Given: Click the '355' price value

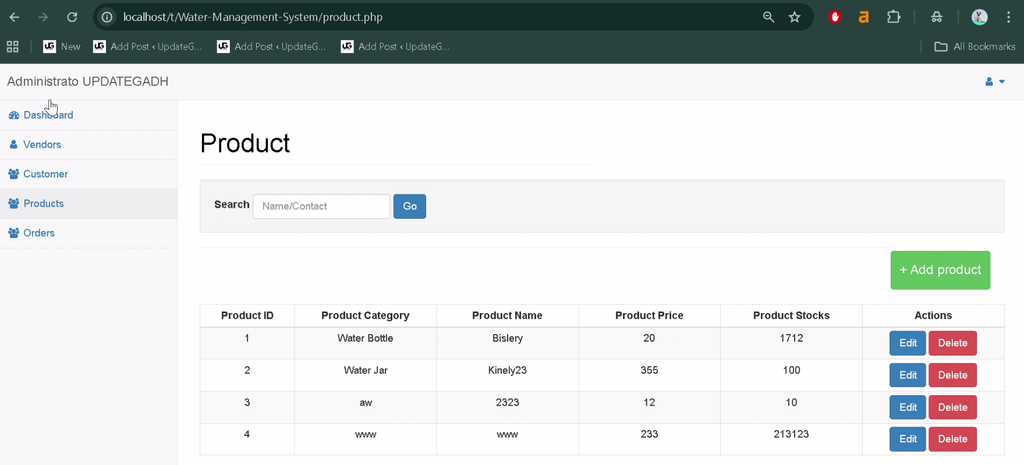Looking at the screenshot, I should [649, 370].
